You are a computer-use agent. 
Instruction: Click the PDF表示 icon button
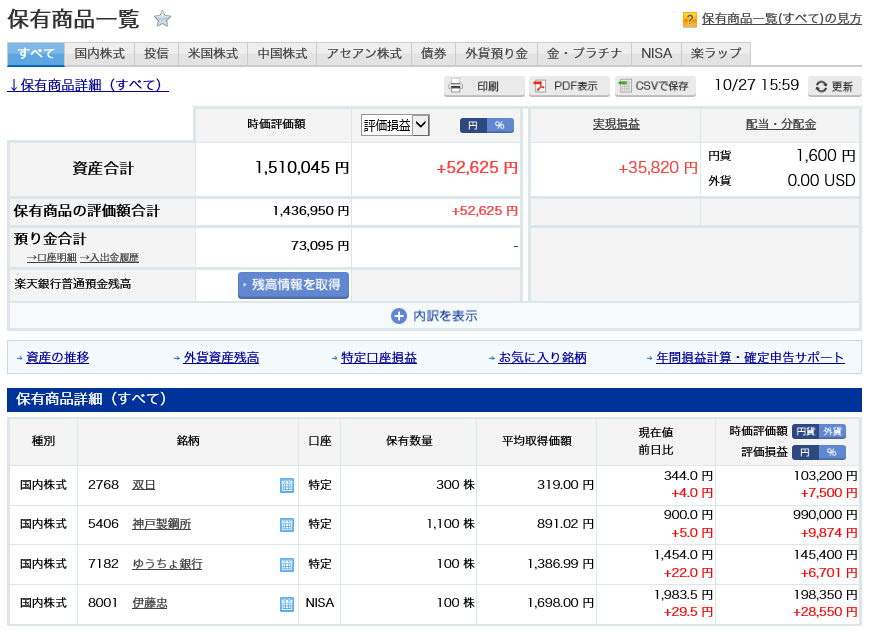click(541, 86)
